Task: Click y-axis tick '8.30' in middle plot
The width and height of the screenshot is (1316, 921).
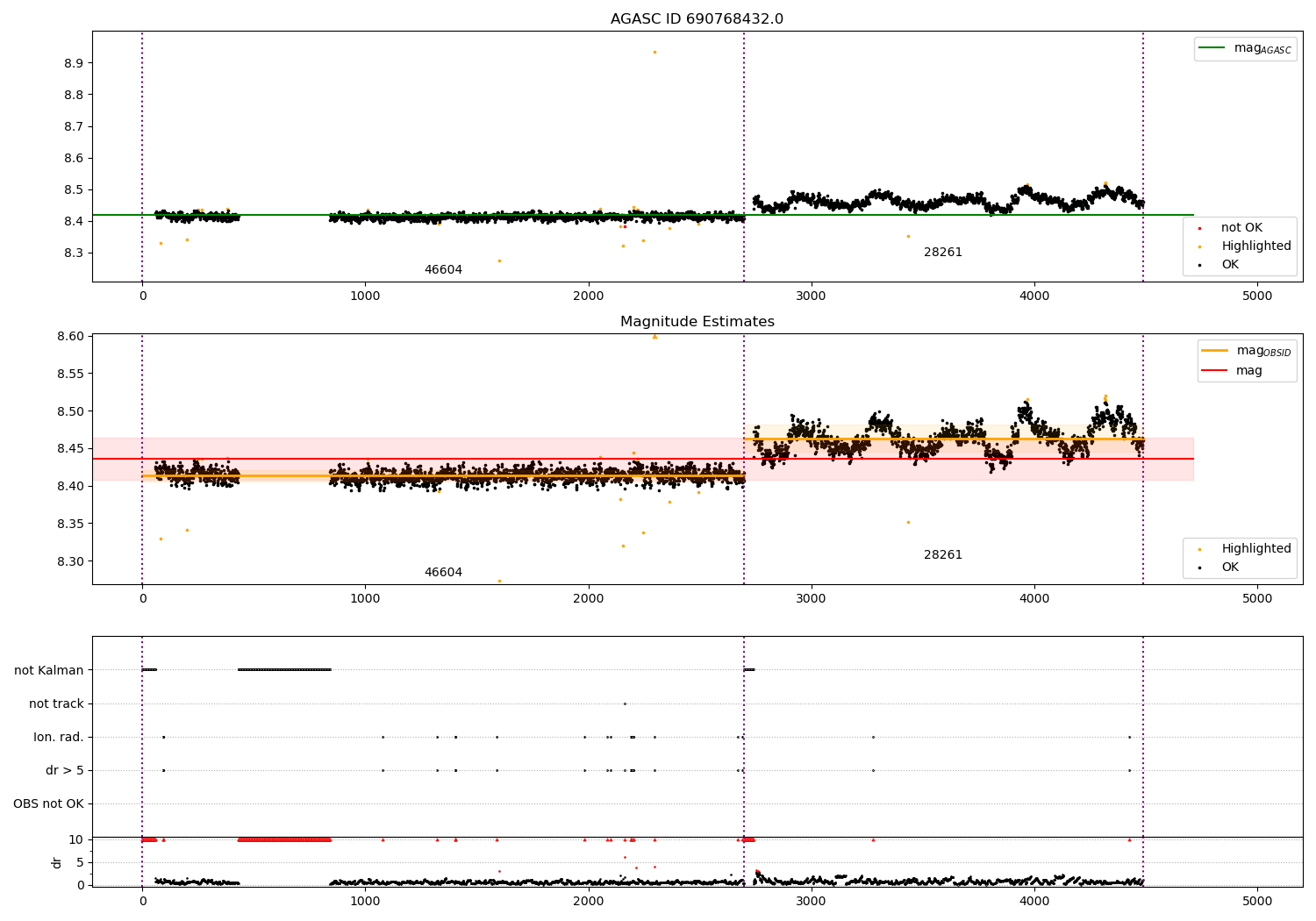Action: (x=70, y=562)
